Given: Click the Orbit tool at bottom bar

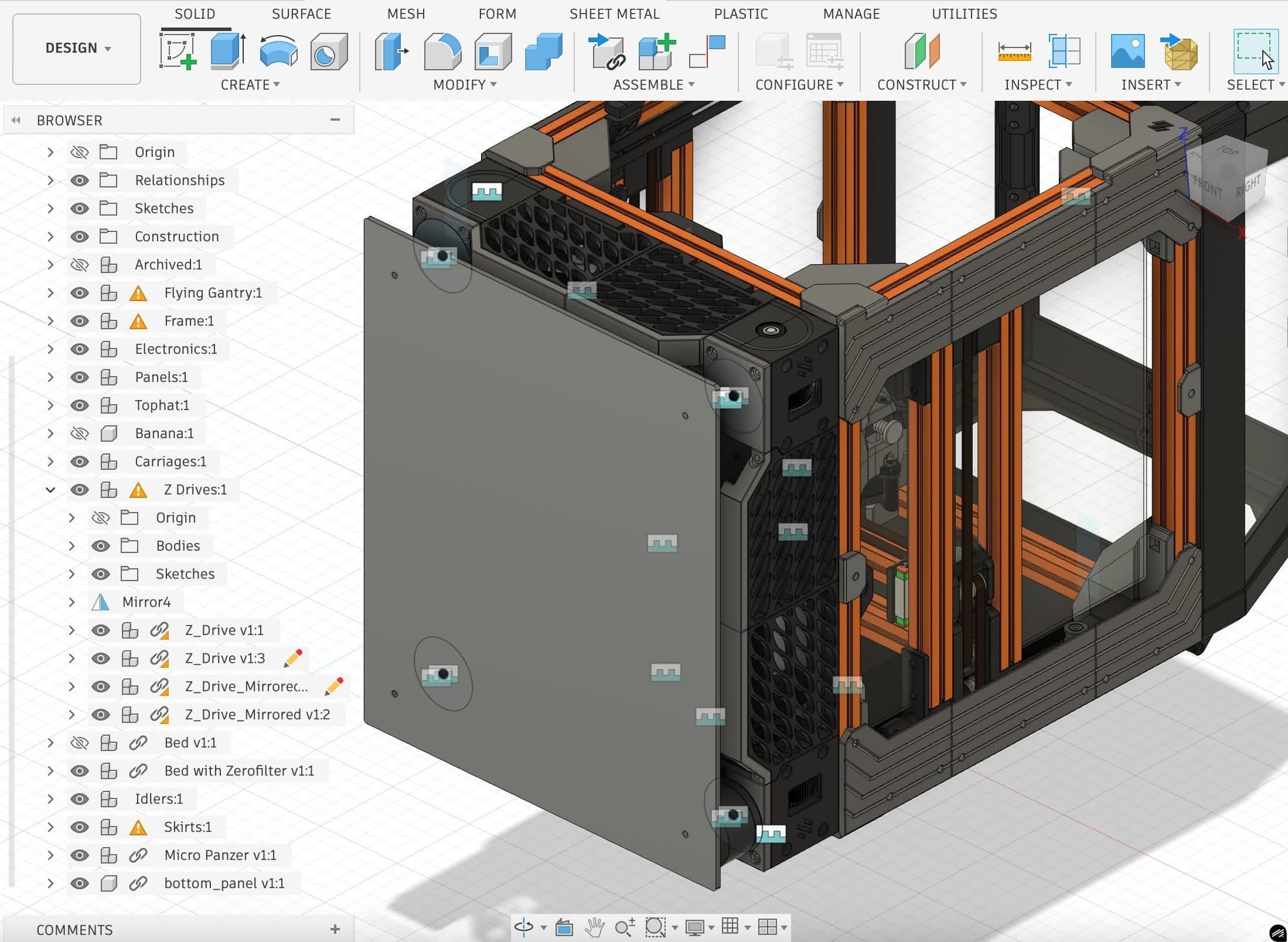Looking at the screenshot, I should coord(523,927).
